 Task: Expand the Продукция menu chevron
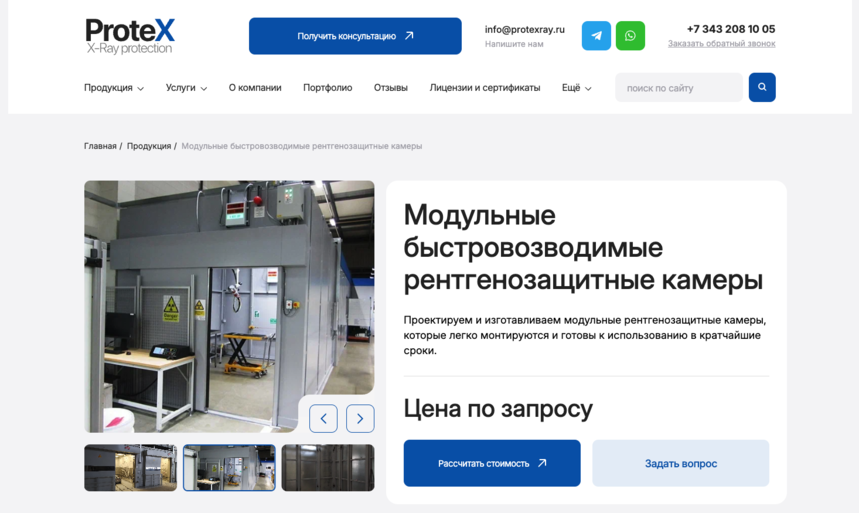[141, 88]
